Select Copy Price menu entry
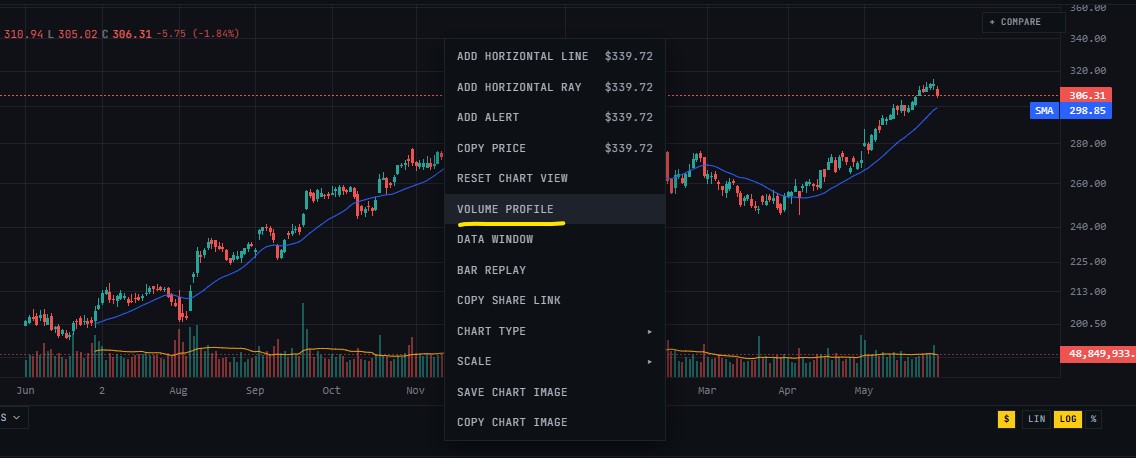Viewport: 1136px width, 458px height. 554,149
